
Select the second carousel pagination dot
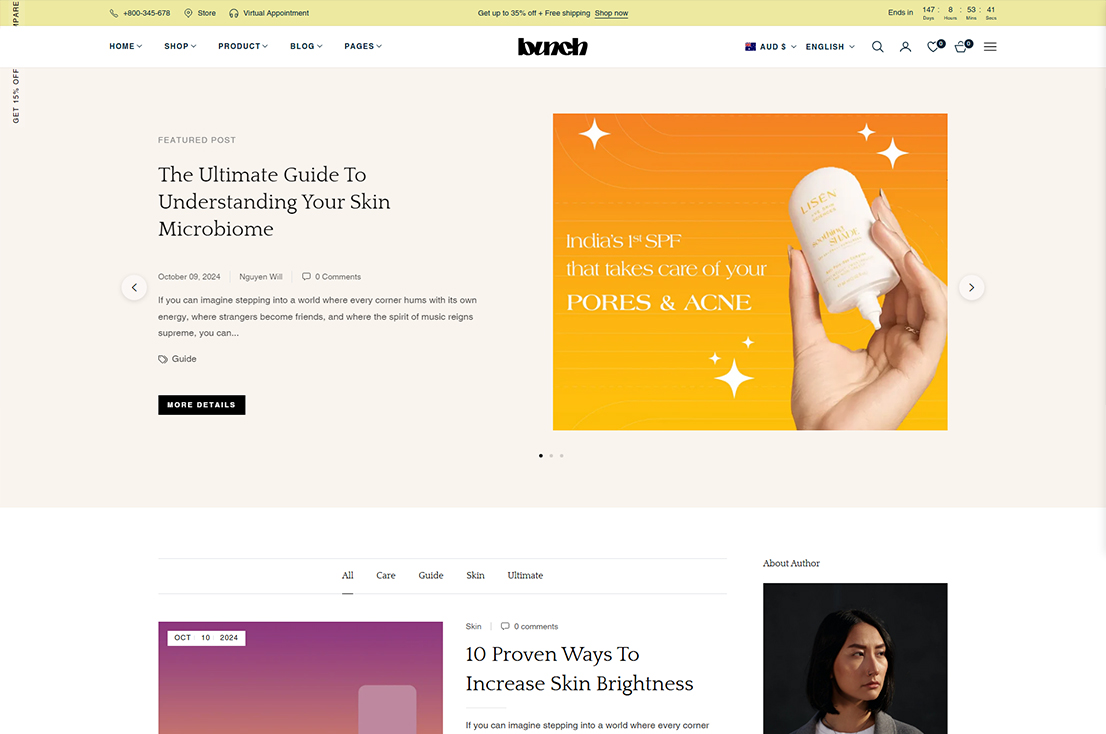[x=551, y=455]
